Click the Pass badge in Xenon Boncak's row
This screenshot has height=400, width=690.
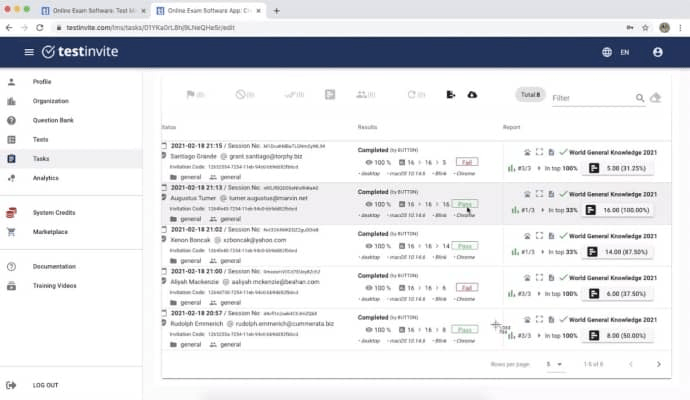tap(465, 246)
